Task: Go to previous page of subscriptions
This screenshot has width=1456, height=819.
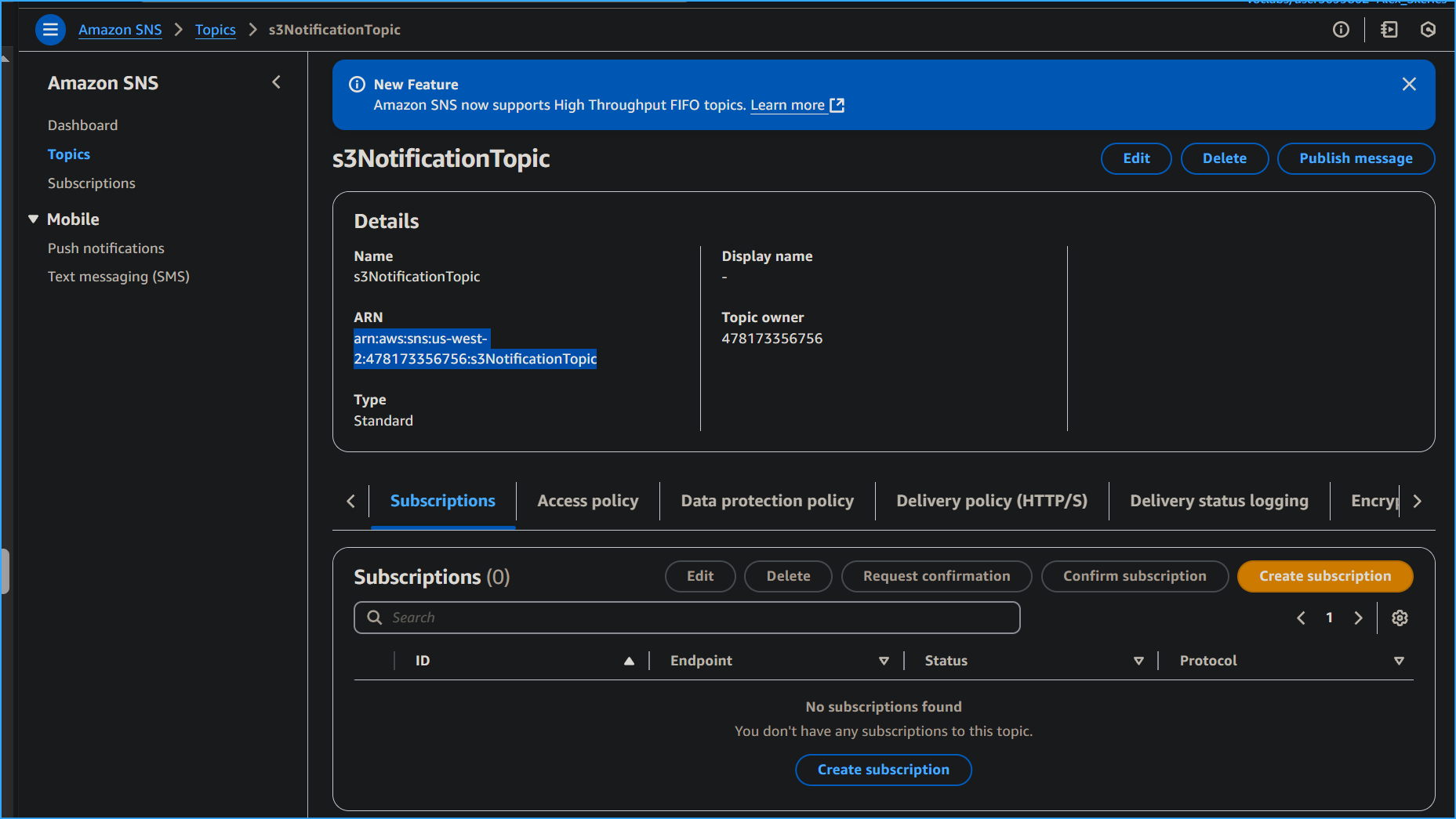Action: pyautogui.click(x=1301, y=618)
